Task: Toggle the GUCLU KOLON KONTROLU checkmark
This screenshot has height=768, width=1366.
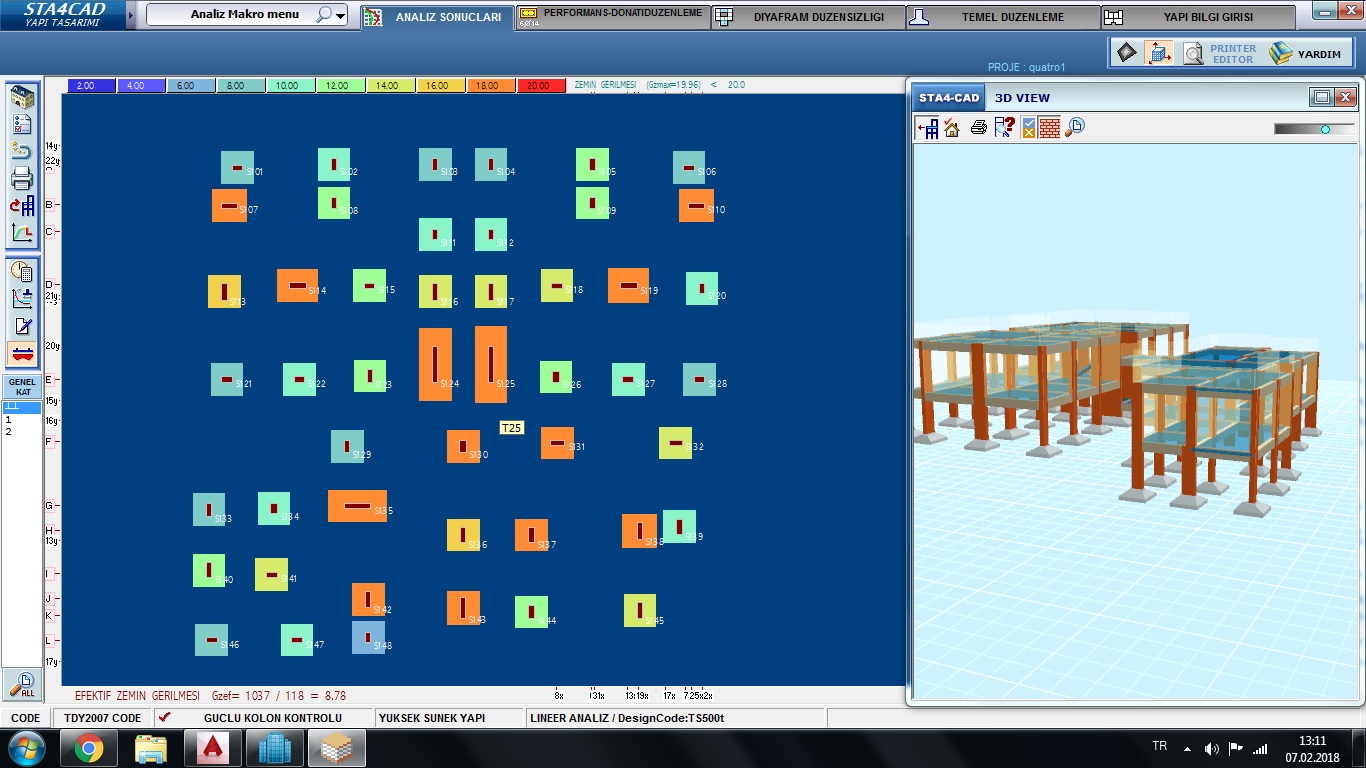Action: 165,718
